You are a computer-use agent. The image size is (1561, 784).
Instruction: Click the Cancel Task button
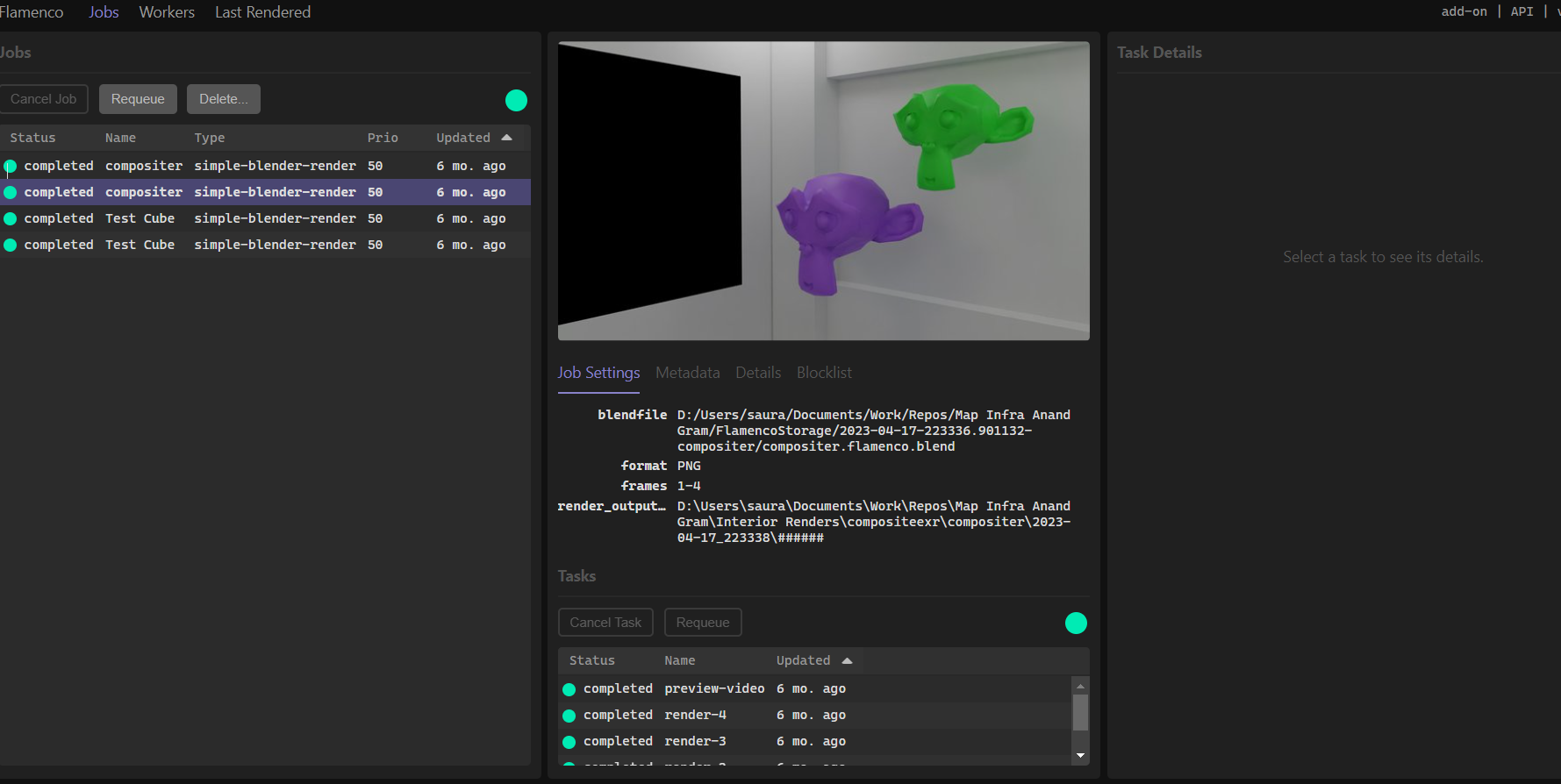[x=605, y=623]
